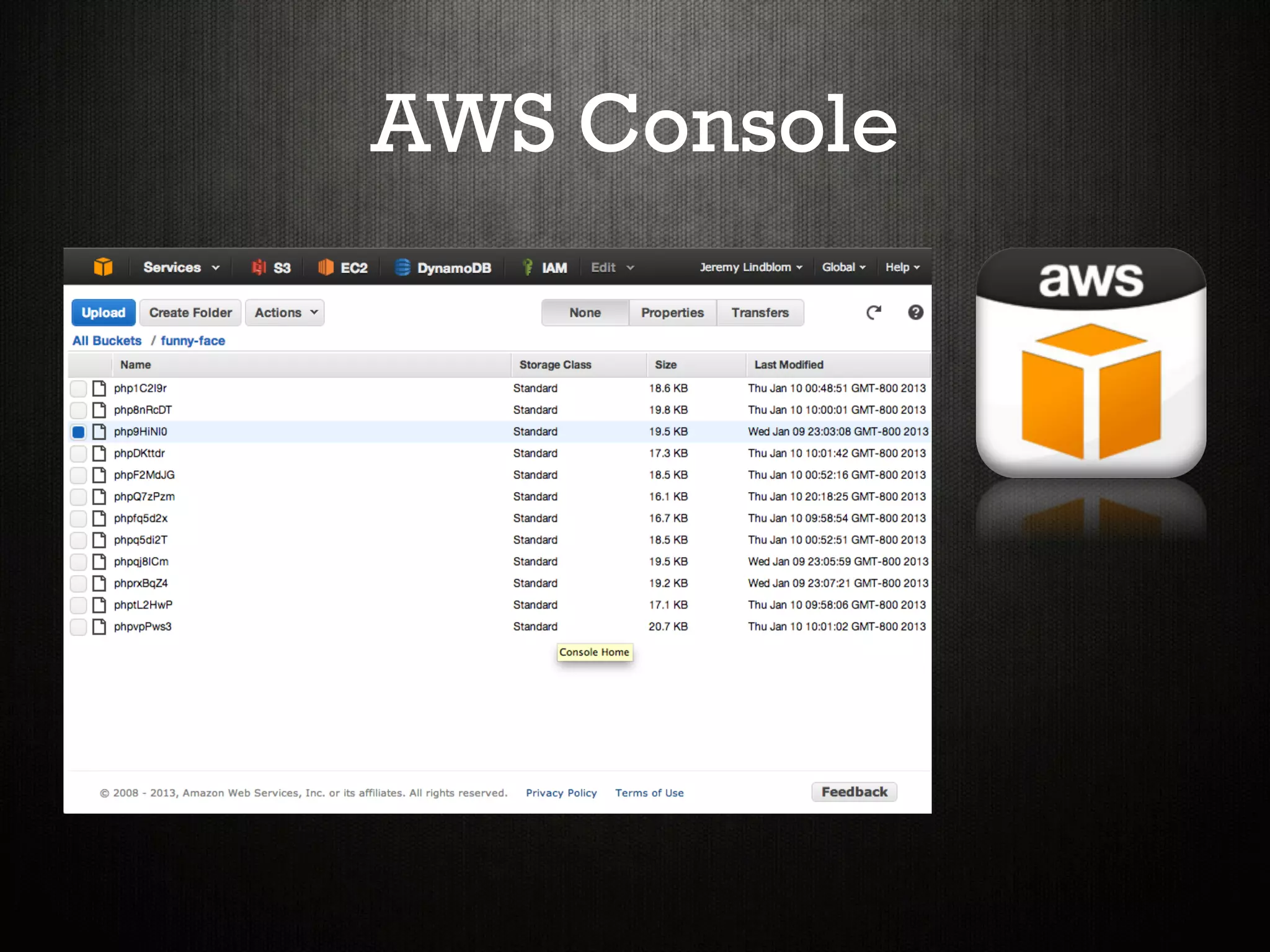Viewport: 1270px width, 952px height.
Task: Expand the Actions dropdown button
Action: pyautogui.click(x=285, y=312)
